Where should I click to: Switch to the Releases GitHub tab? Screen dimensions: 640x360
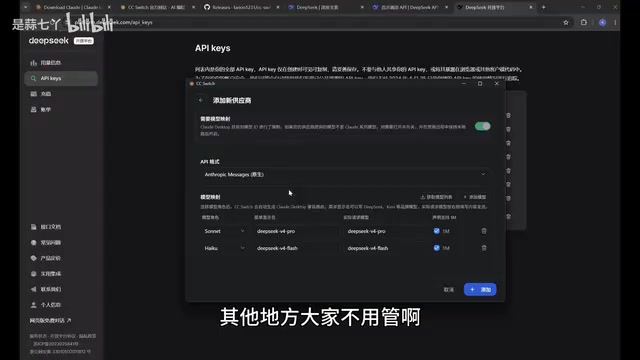pos(241,7)
